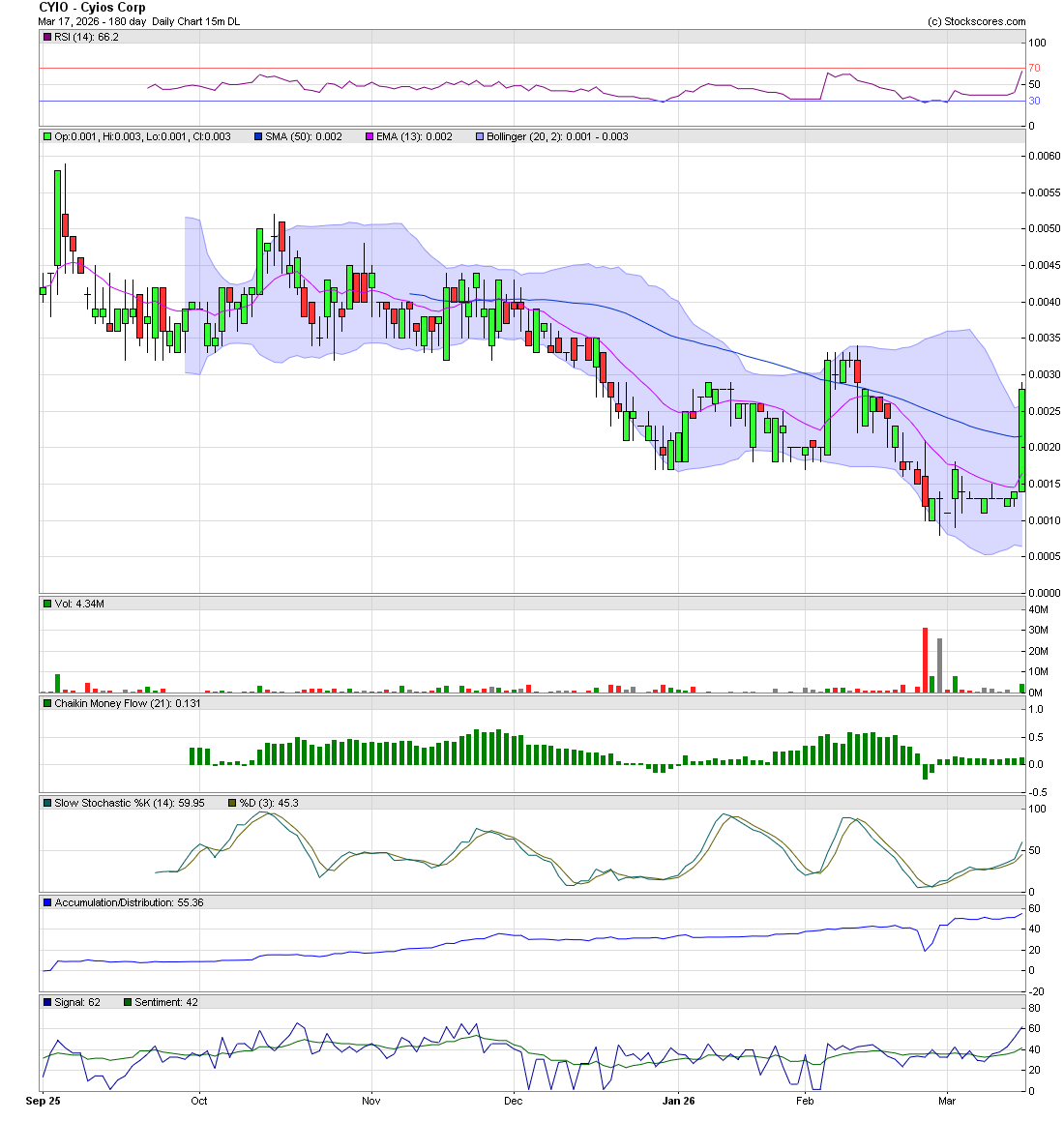1064x1121 pixels.
Task: Click the Signal legend blue swatch
Action: pyautogui.click(x=47, y=1002)
